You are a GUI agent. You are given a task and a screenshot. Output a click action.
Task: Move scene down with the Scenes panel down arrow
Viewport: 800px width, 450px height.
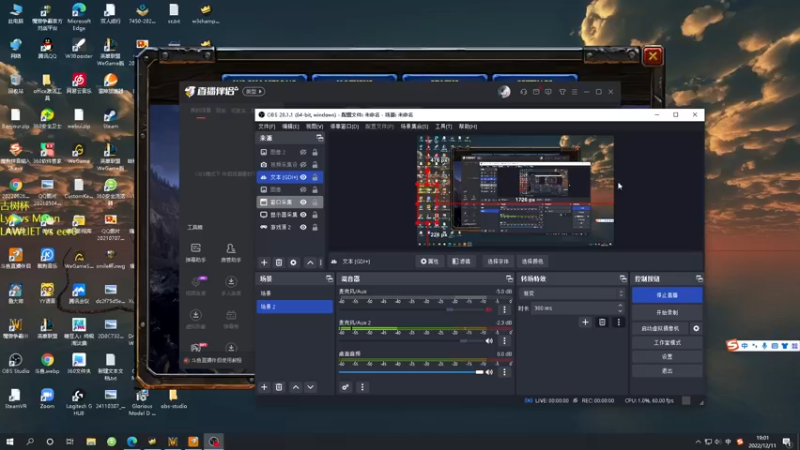[x=310, y=387]
